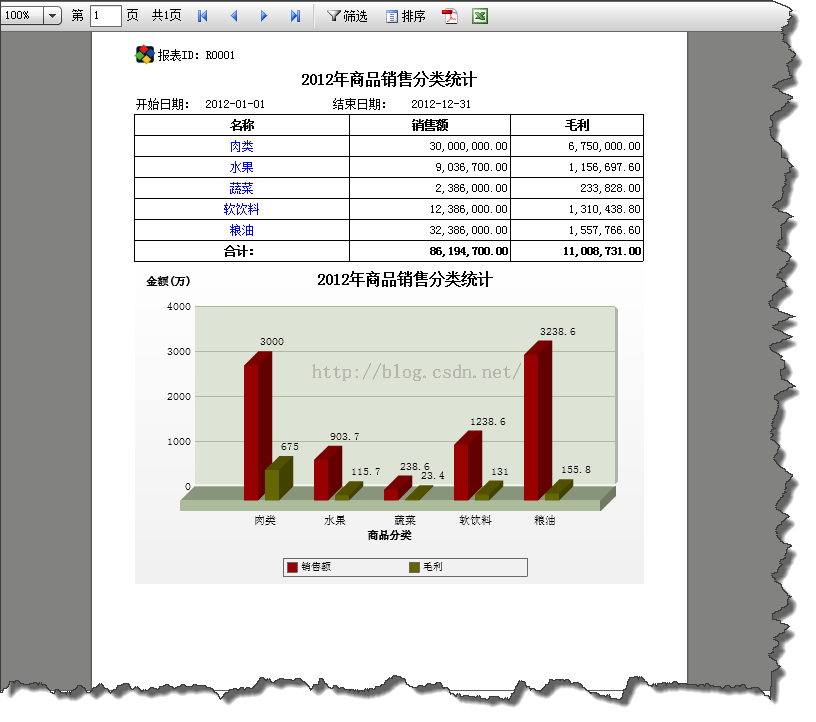The width and height of the screenshot is (816, 722).
Task: Jump to last page icon
Action: (295, 16)
